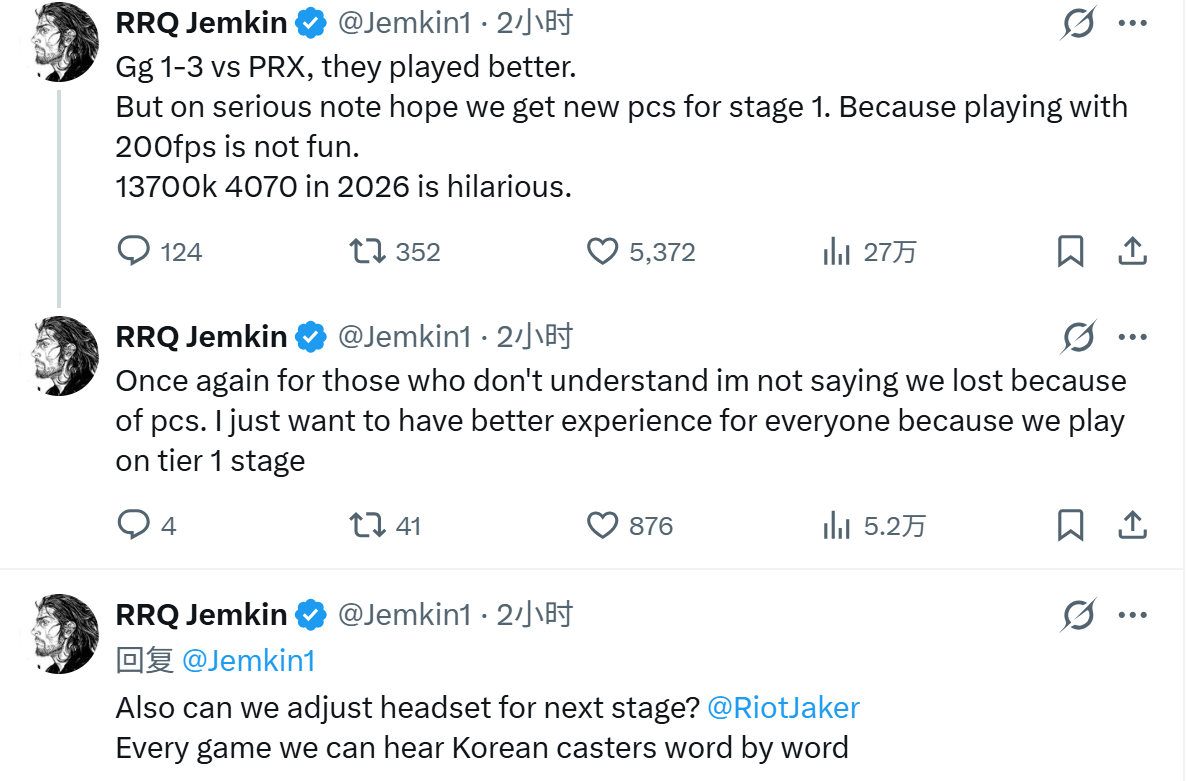This screenshot has height=781, width=1186.
Task: Click Grok icon on the headset tweet
Action: tap(1078, 615)
